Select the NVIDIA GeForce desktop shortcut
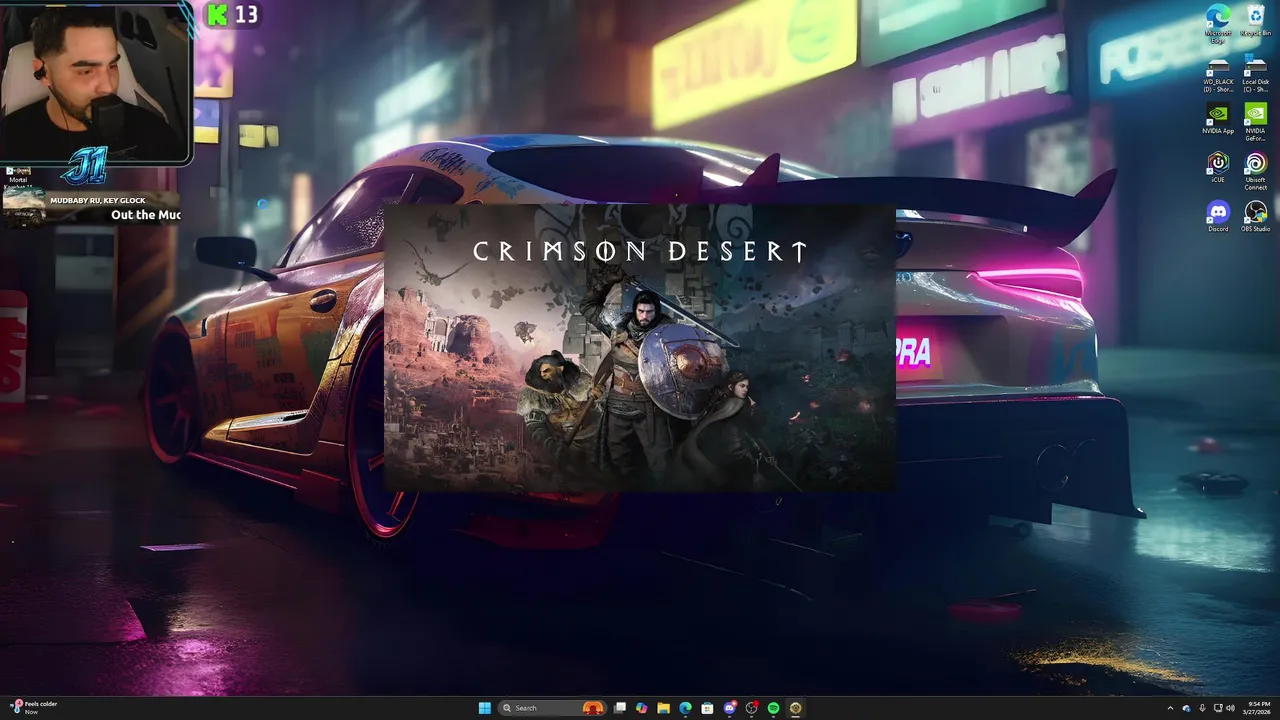The width and height of the screenshot is (1280, 720). point(1255,122)
